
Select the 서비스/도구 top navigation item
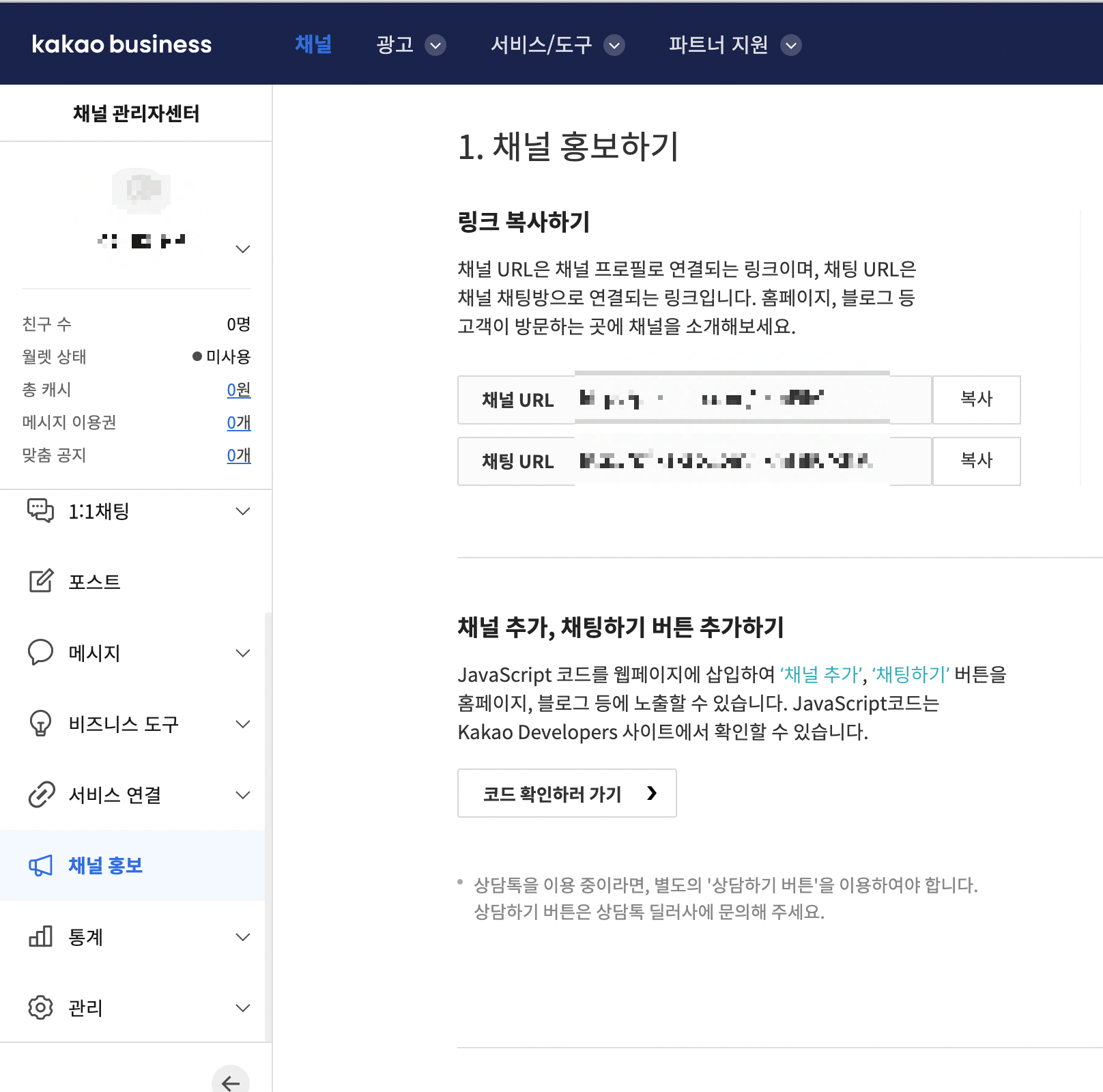(x=541, y=44)
